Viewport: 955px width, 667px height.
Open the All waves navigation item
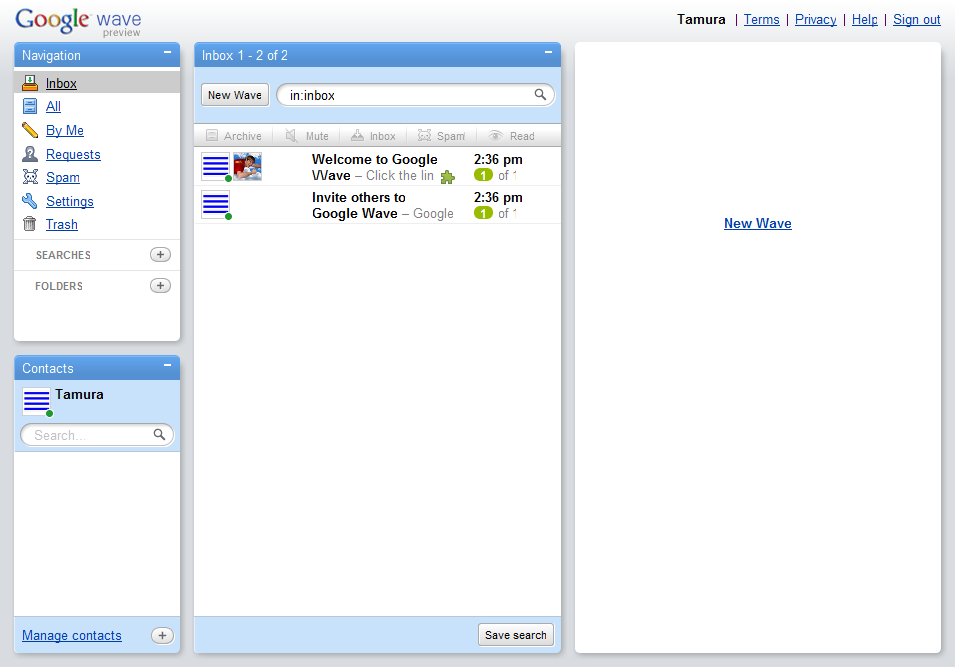click(x=53, y=107)
